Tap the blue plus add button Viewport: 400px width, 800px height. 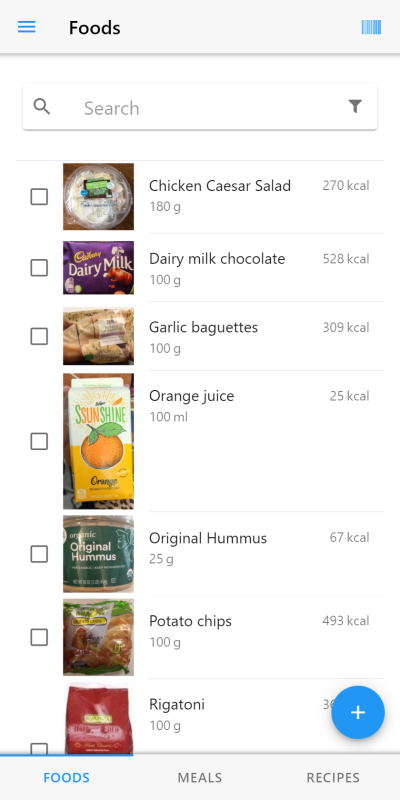tap(358, 712)
